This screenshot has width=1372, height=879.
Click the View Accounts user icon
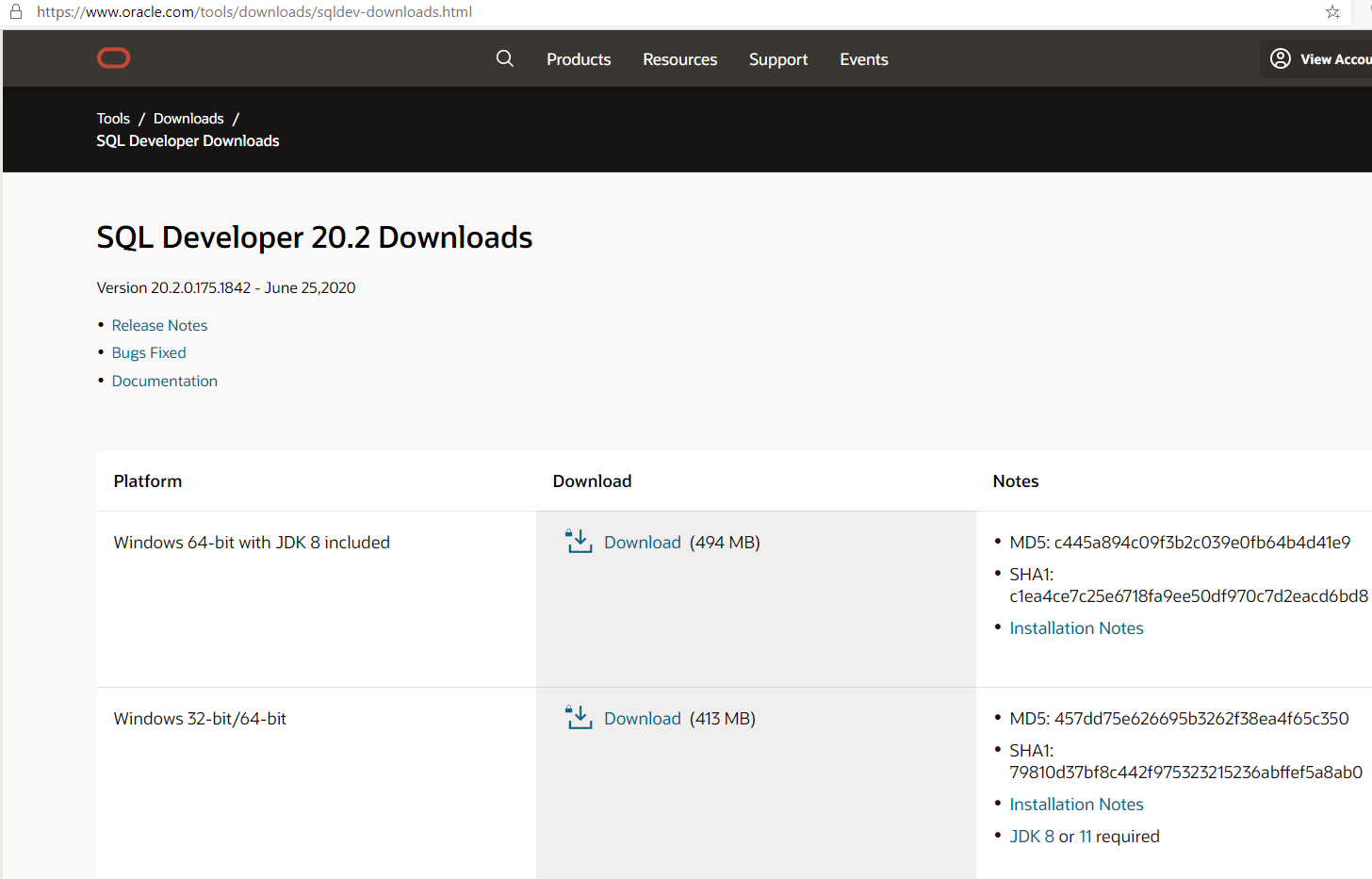(1280, 58)
